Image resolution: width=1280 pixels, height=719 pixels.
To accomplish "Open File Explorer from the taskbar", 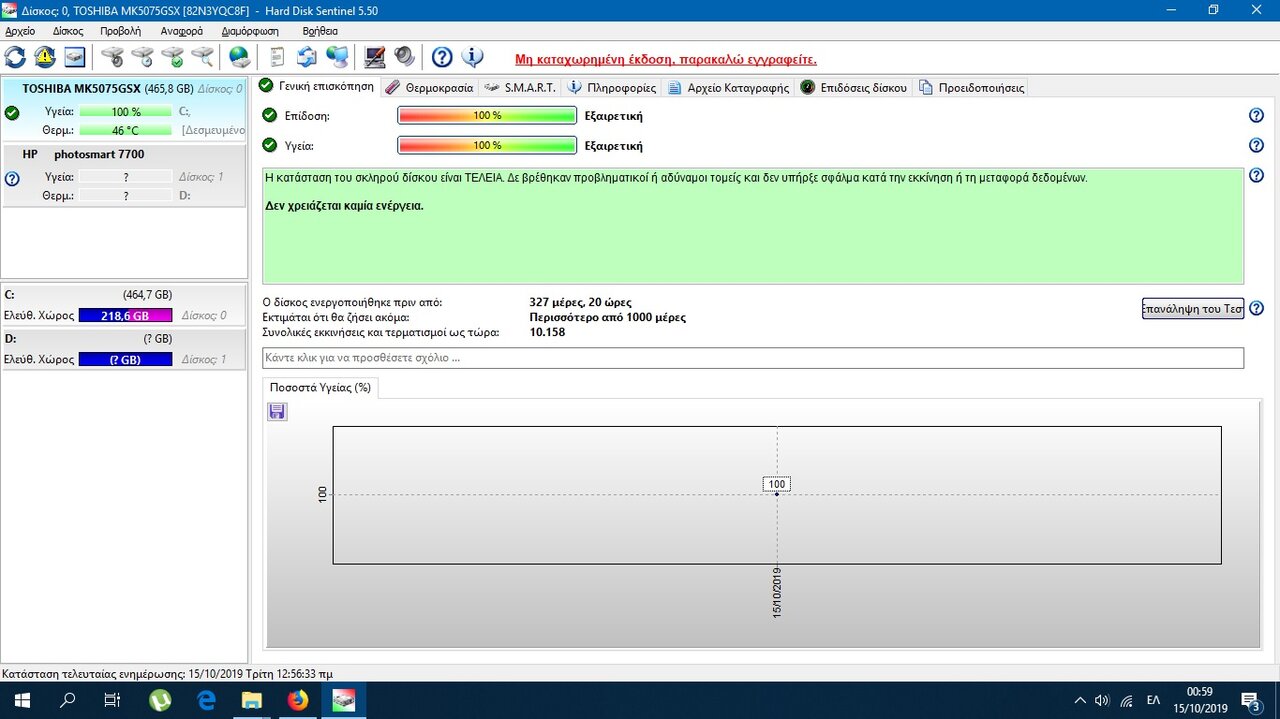I will (251, 700).
